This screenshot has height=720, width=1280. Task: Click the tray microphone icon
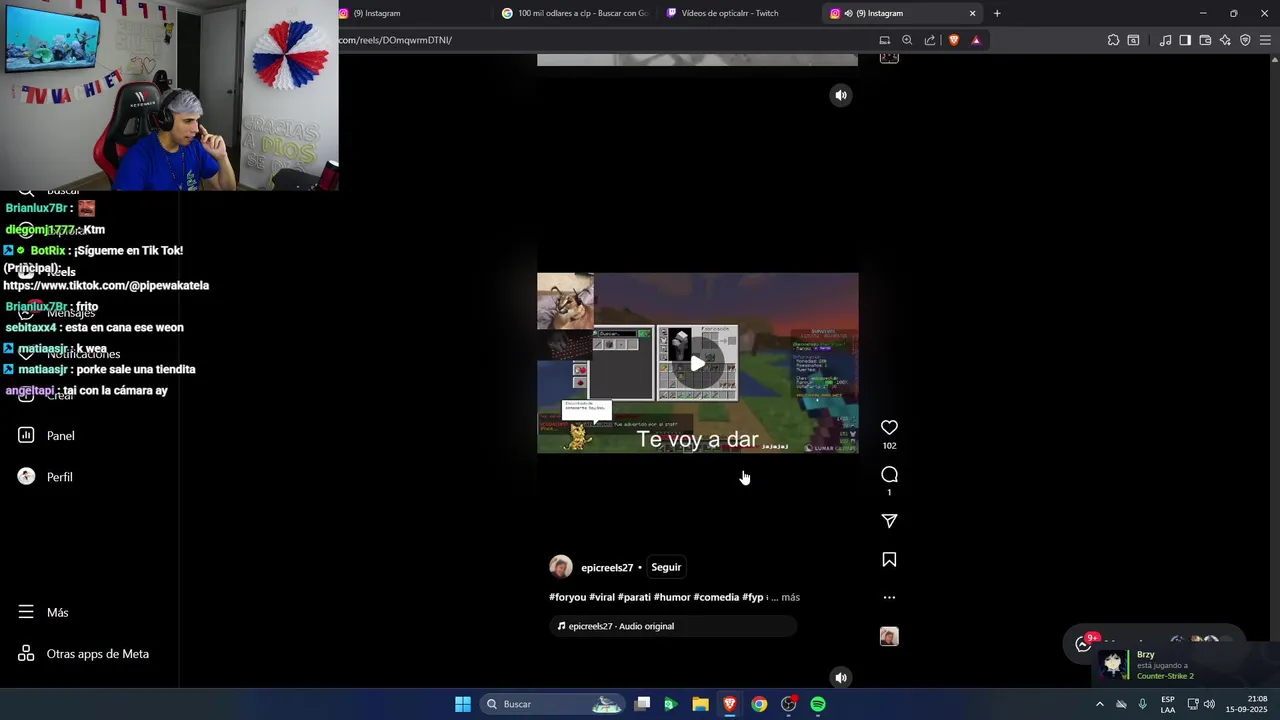pos(1142,704)
